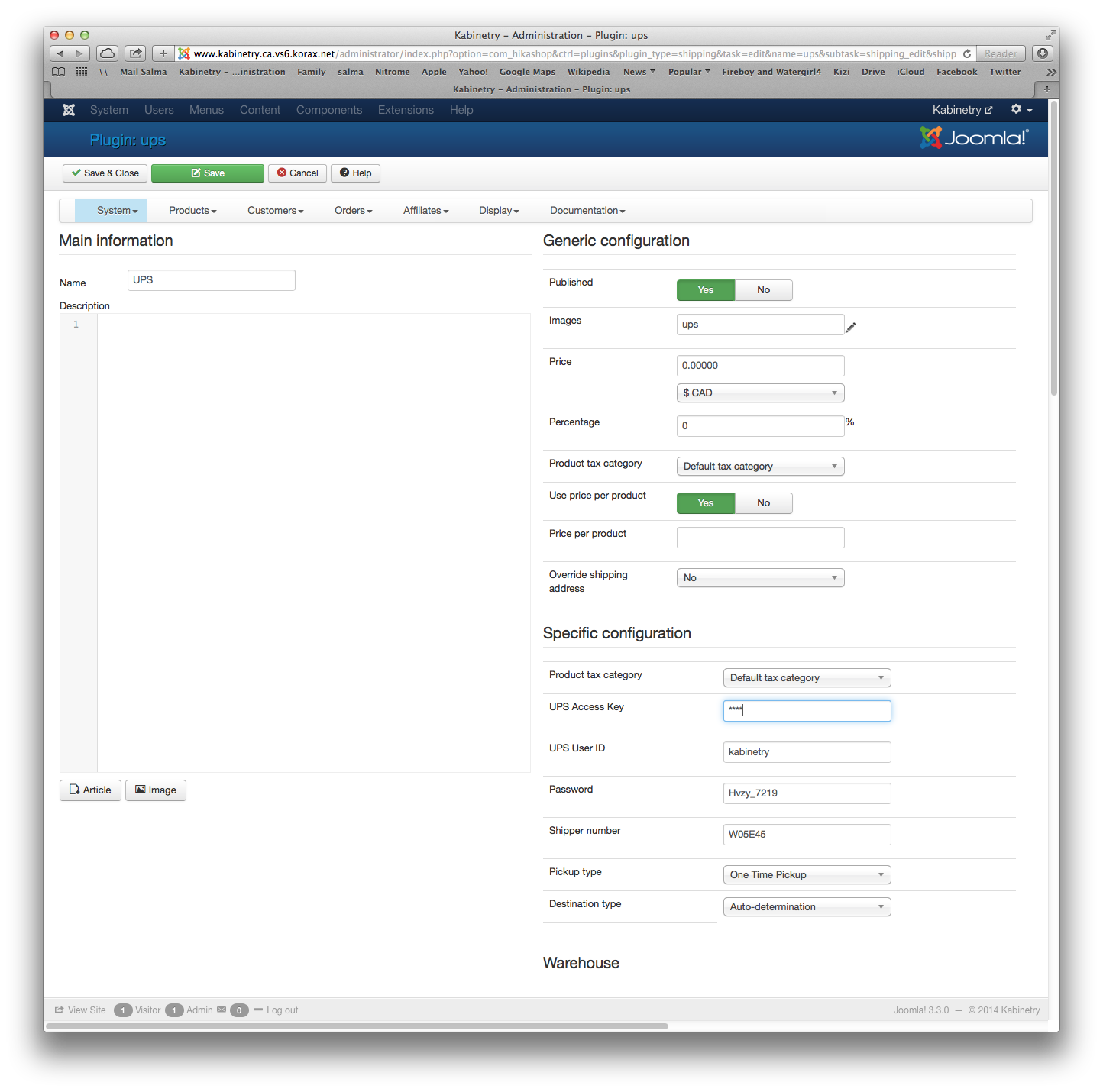This screenshot has height=1092, width=1103.
Task: Click the site favicon in the address bar
Action: tap(184, 53)
